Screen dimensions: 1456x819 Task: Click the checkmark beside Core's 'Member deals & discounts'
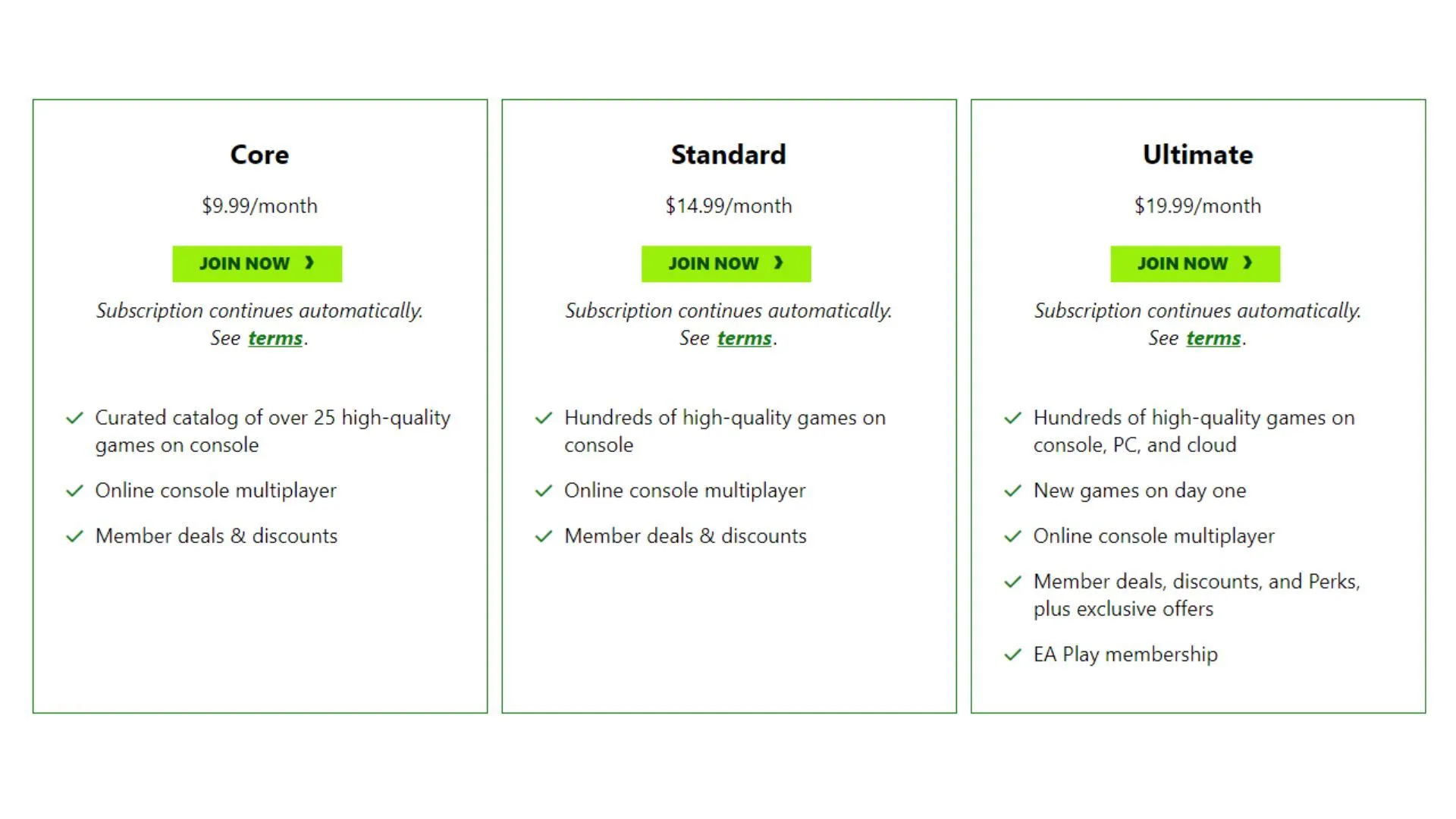point(74,536)
